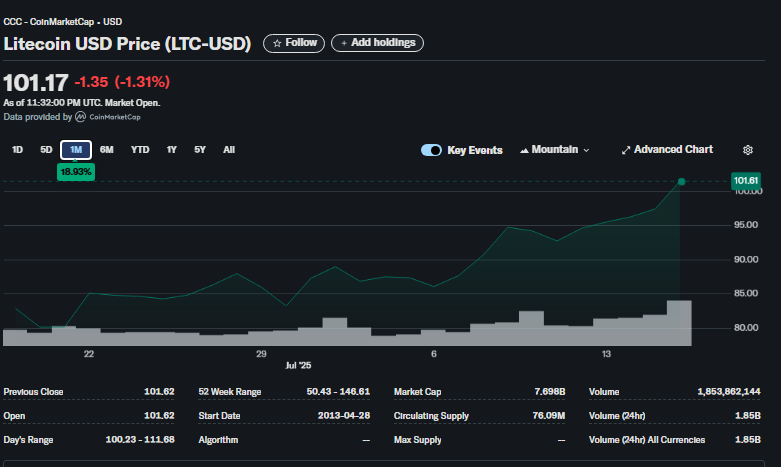781x467 pixels.
Task: Click the x-axis date label 29
Action: pyautogui.click(x=261, y=354)
